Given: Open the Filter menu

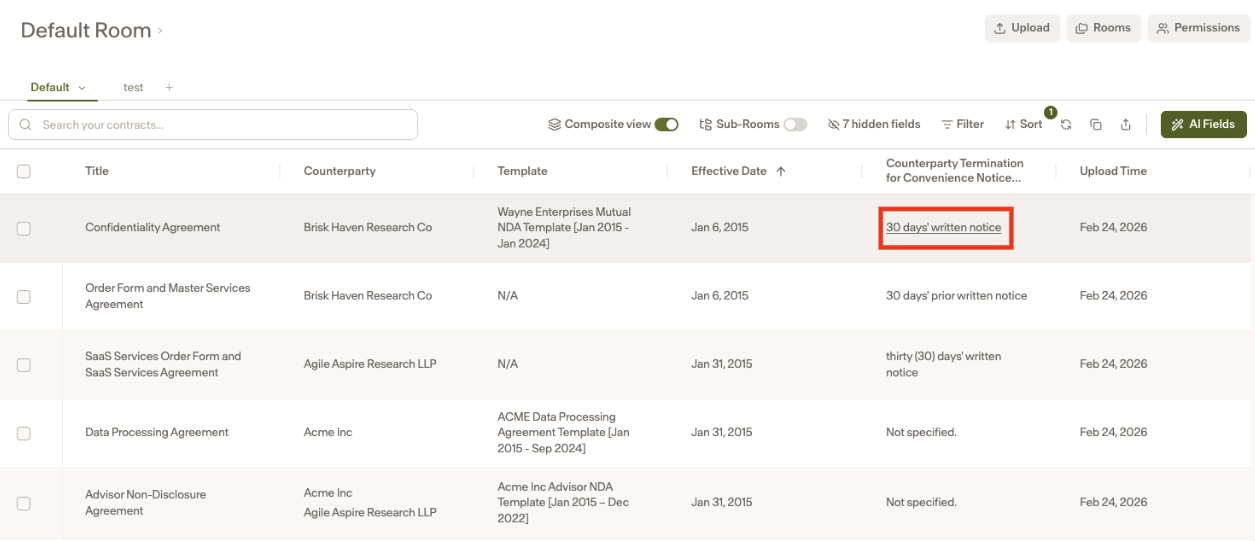Looking at the screenshot, I should click(963, 124).
